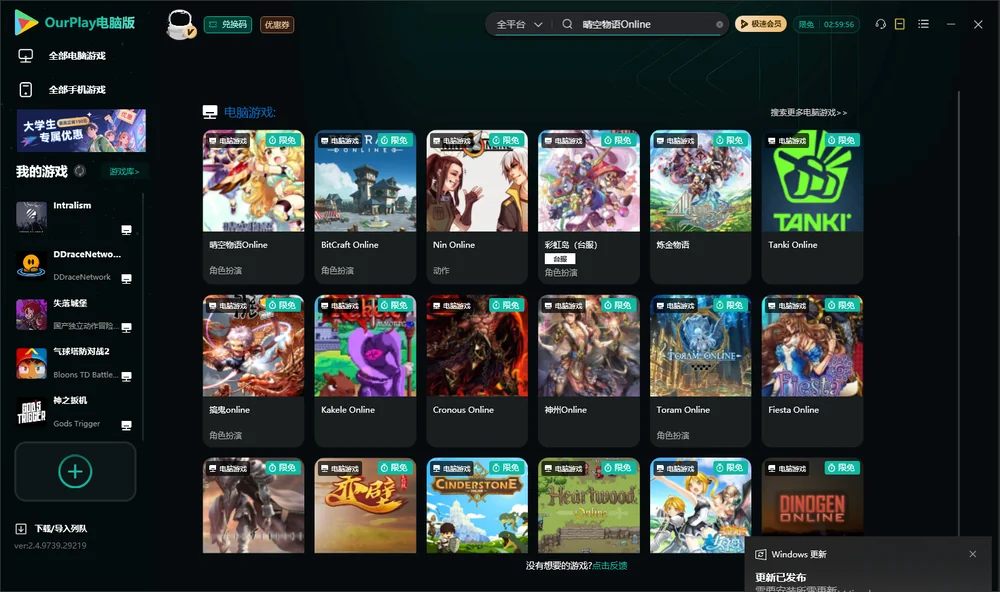Open the 全平台 platform dropdown
Viewport: 1000px width, 592px height.
(x=519, y=24)
